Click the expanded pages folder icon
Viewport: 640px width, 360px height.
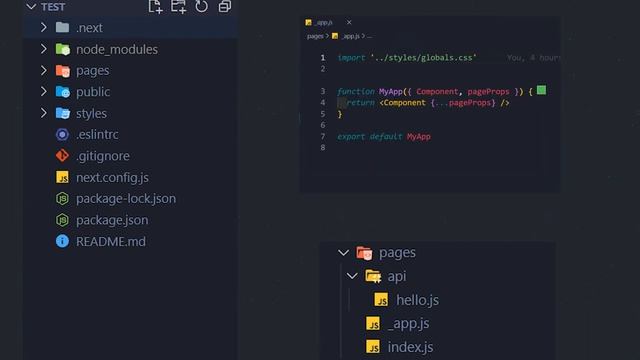364,253
